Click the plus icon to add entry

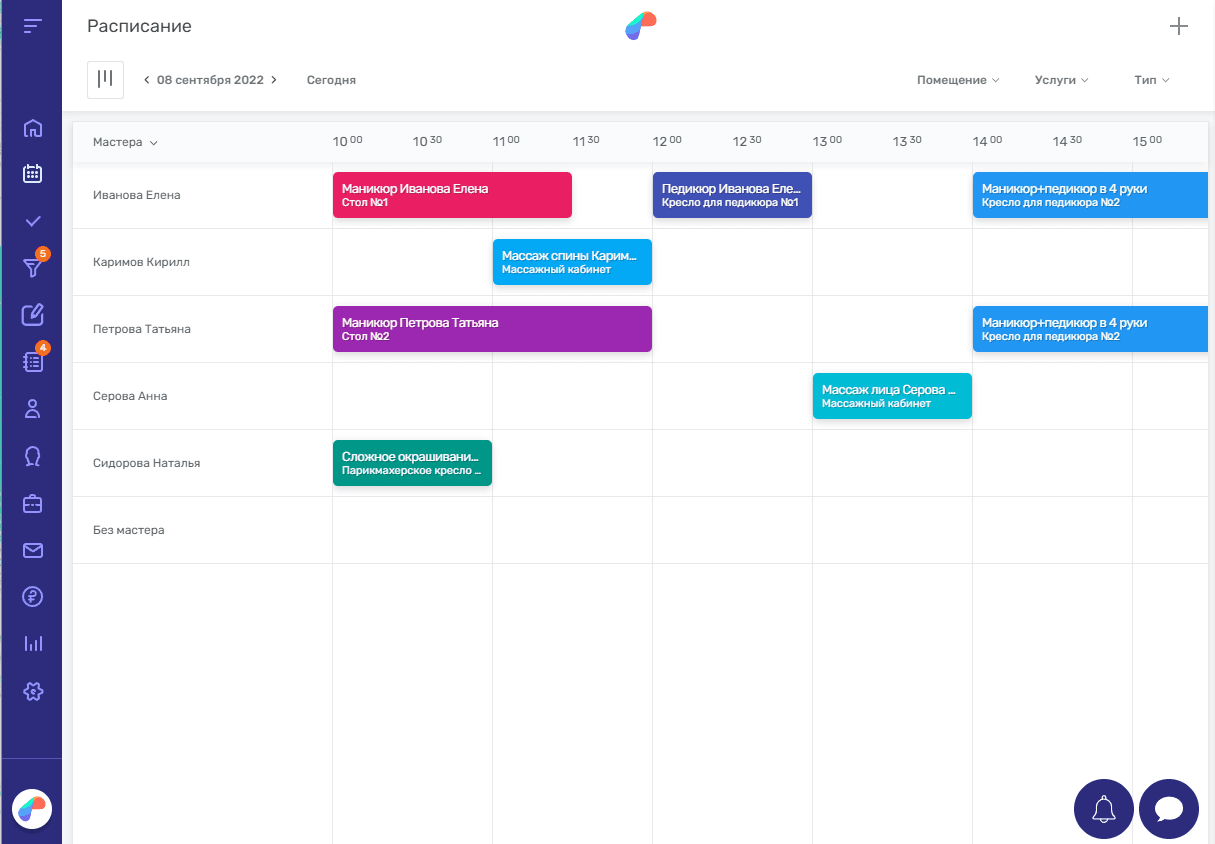(x=1179, y=27)
